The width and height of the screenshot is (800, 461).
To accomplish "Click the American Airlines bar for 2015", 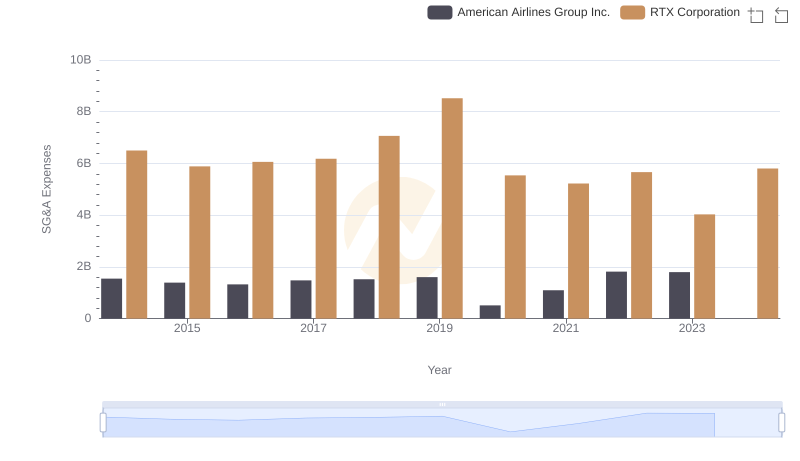I will point(174,300).
